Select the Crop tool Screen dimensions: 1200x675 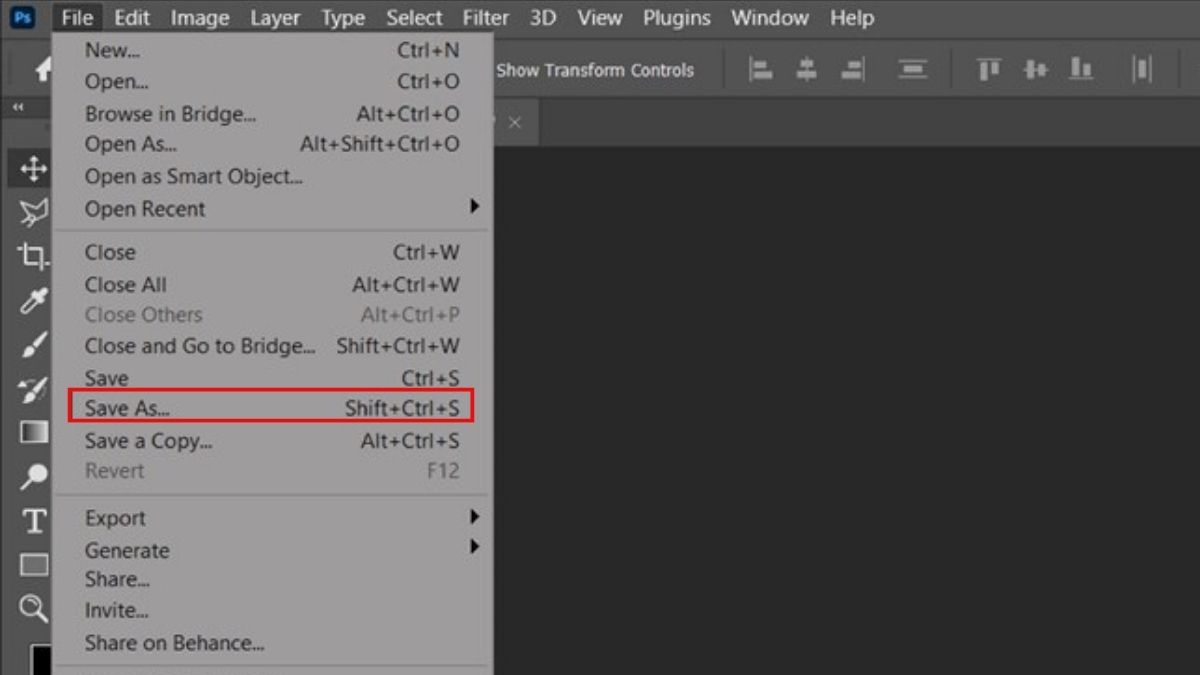34,256
